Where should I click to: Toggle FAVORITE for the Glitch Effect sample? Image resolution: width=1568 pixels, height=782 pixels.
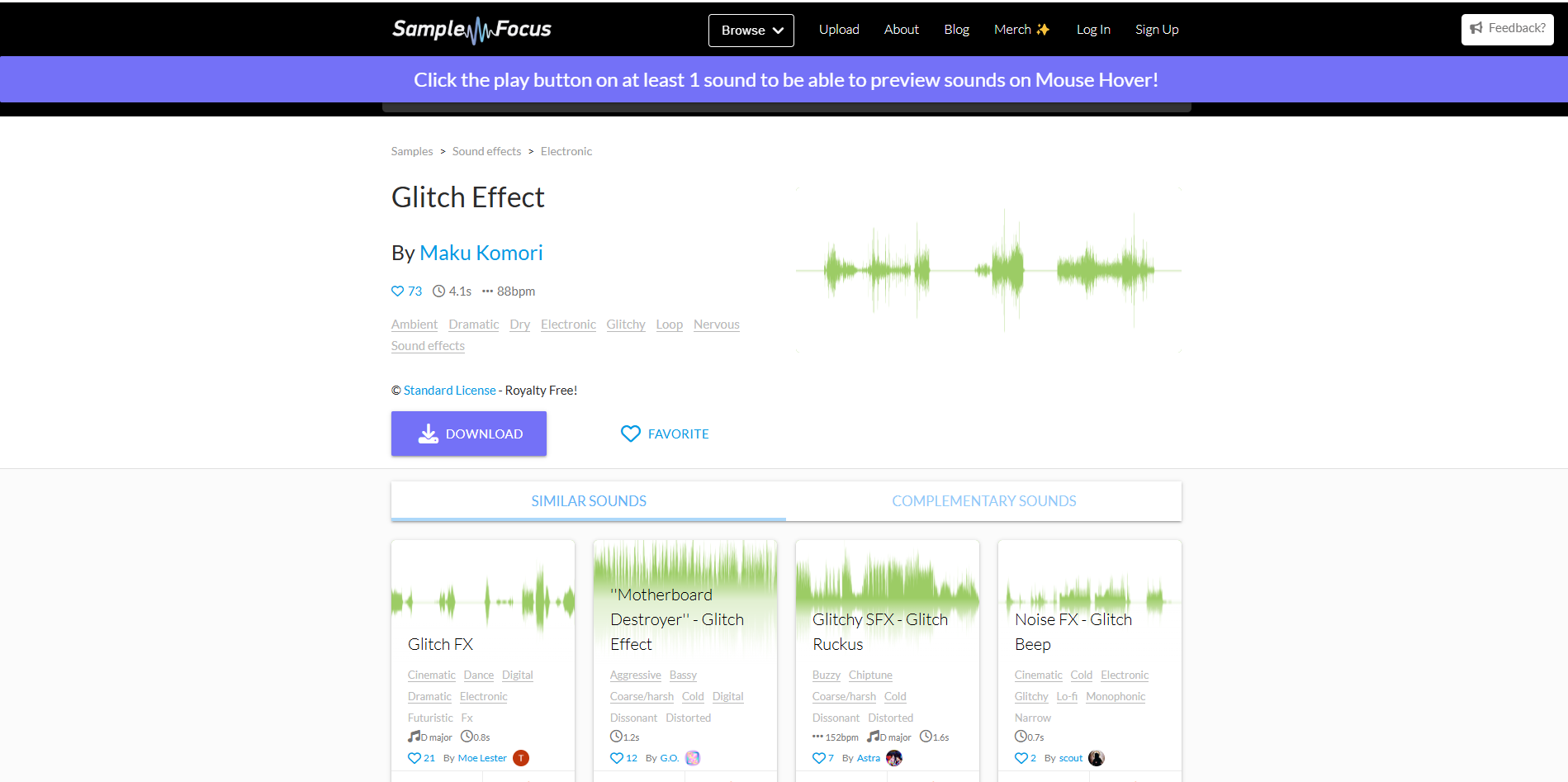pos(664,434)
